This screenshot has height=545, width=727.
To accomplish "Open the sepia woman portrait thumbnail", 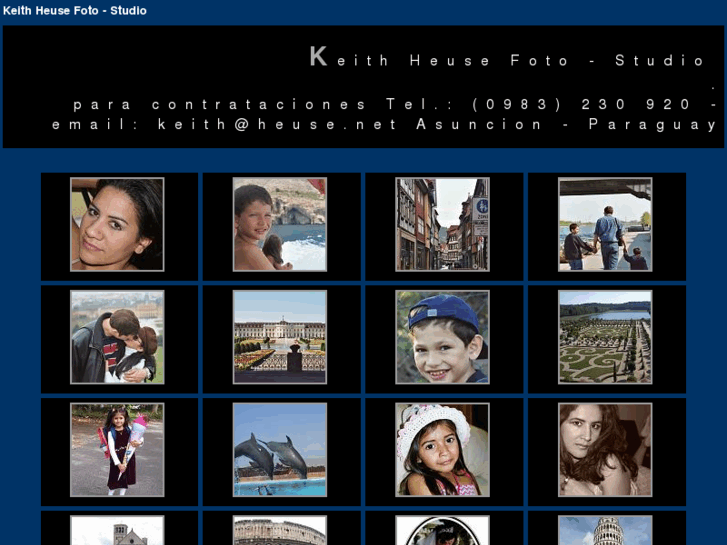I will pyautogui.click(x=605, y=450).
